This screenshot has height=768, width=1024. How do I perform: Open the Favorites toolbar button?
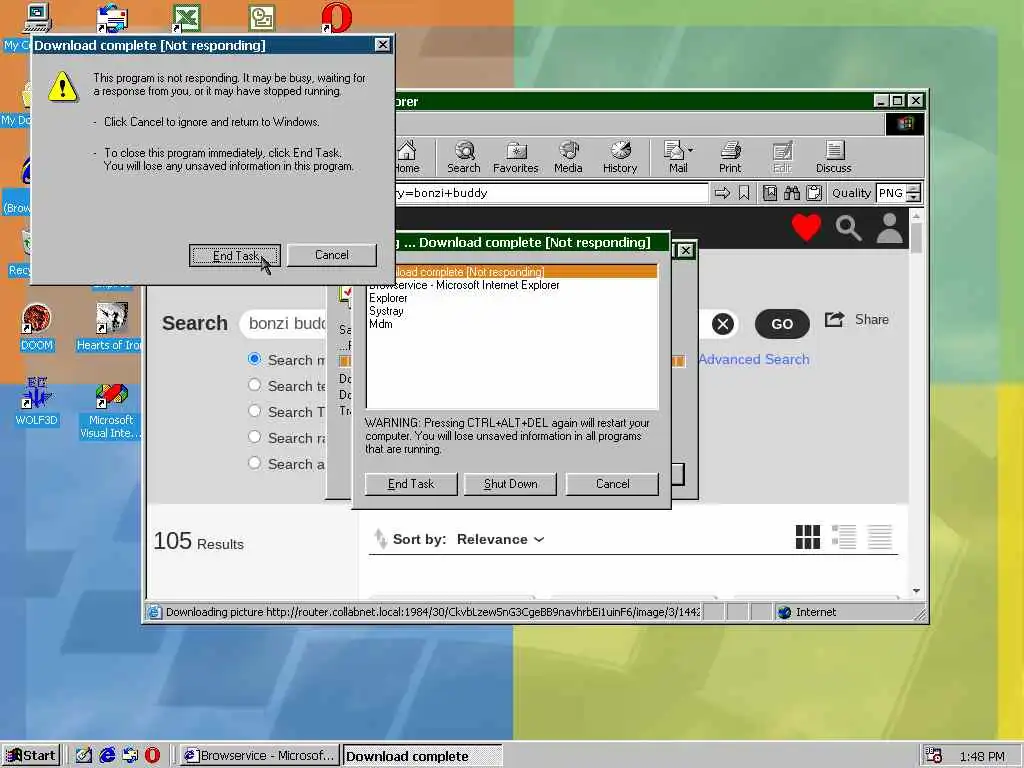click(516, 157)
